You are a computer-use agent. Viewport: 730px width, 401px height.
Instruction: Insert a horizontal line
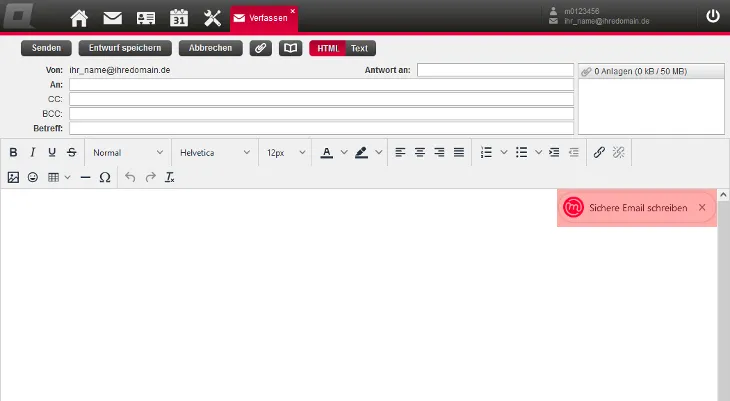coord(85,177)
